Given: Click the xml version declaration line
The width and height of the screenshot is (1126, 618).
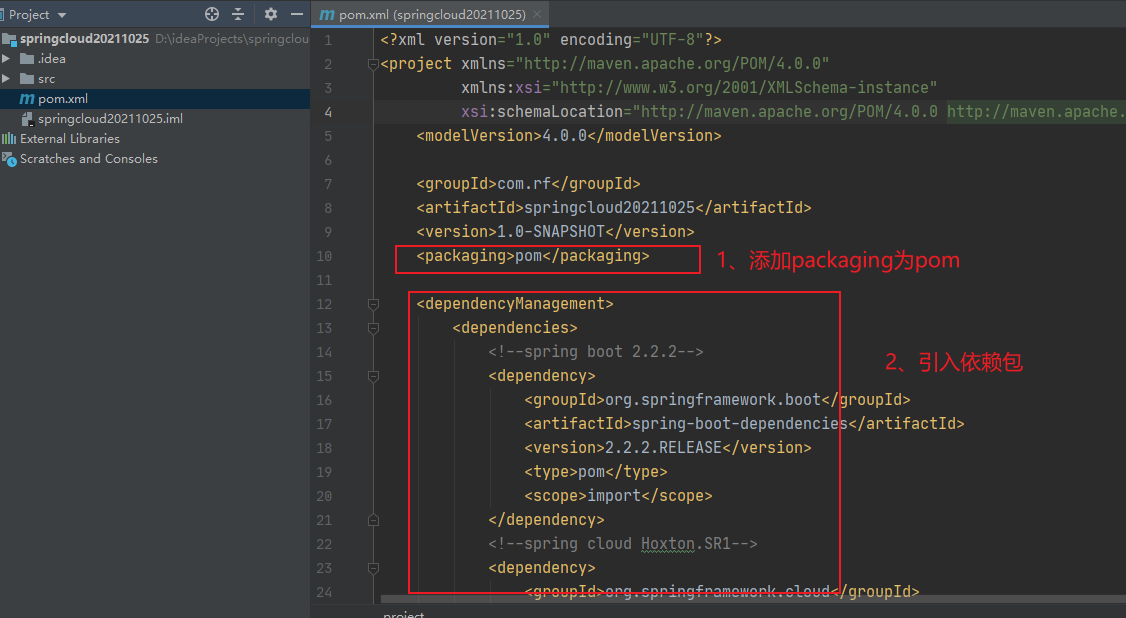Looking at the screenshot, I should pyautogui.click(x=551, y=39).
